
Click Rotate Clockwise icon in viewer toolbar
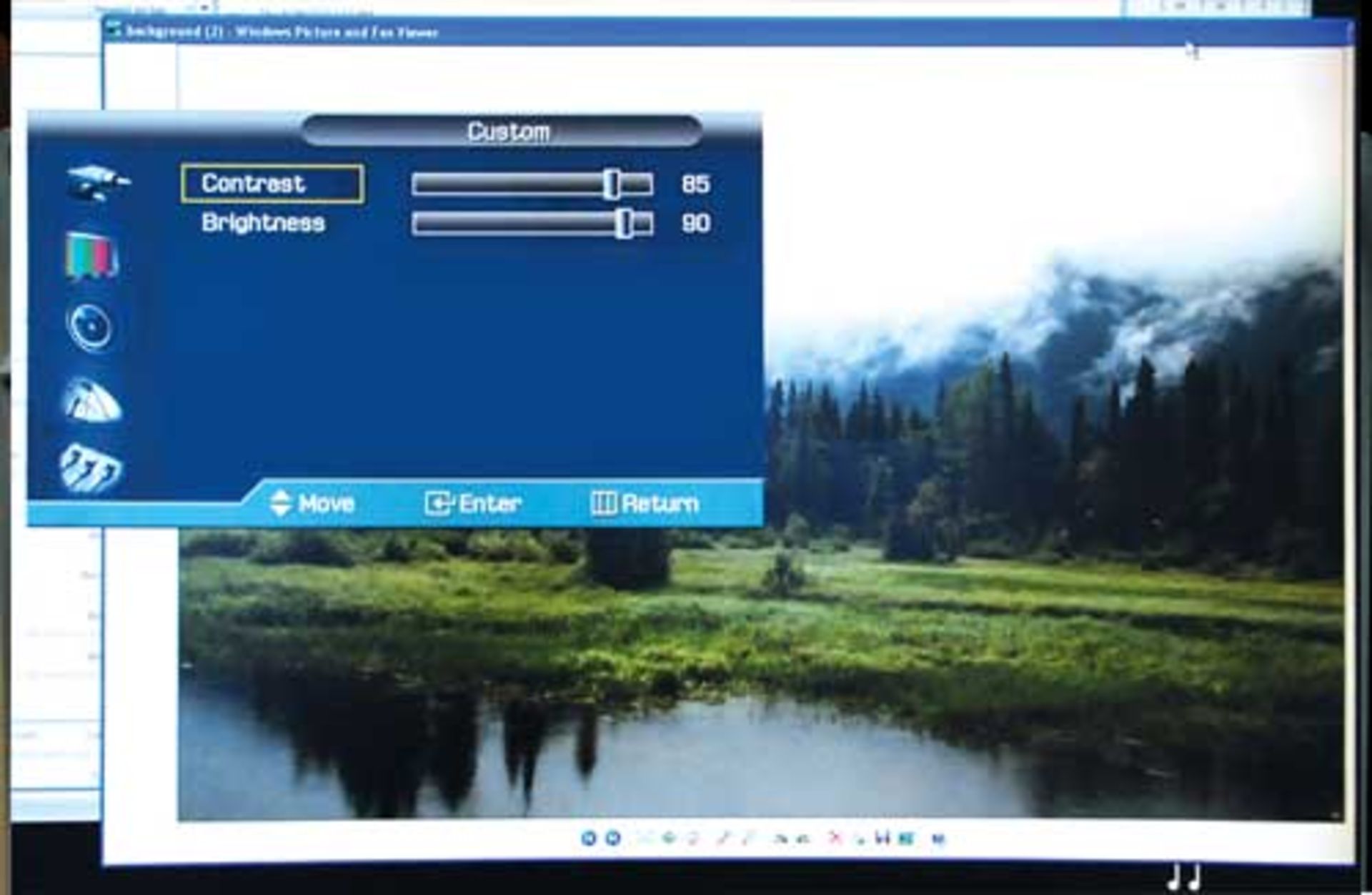click(780, 839)
